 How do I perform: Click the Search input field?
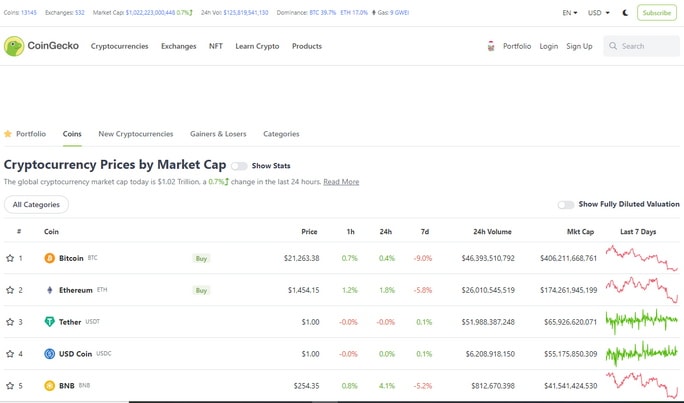(641, 46)
